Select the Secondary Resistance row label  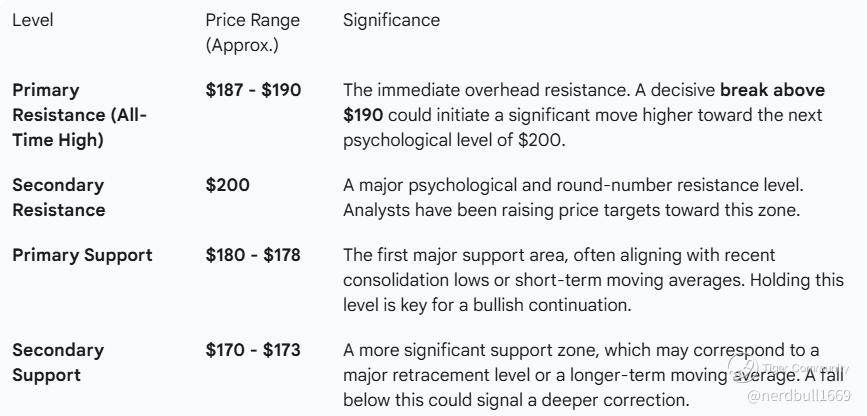click(x=58, y=197)
